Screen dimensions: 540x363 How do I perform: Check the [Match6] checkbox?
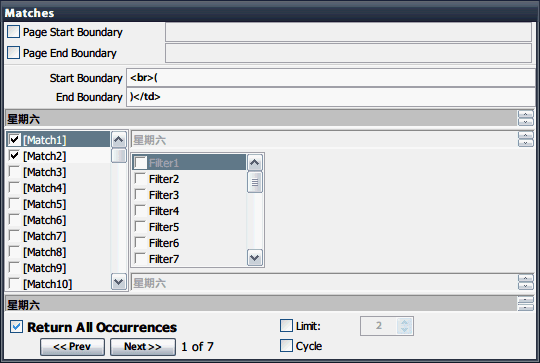click(x=14, y=219)
